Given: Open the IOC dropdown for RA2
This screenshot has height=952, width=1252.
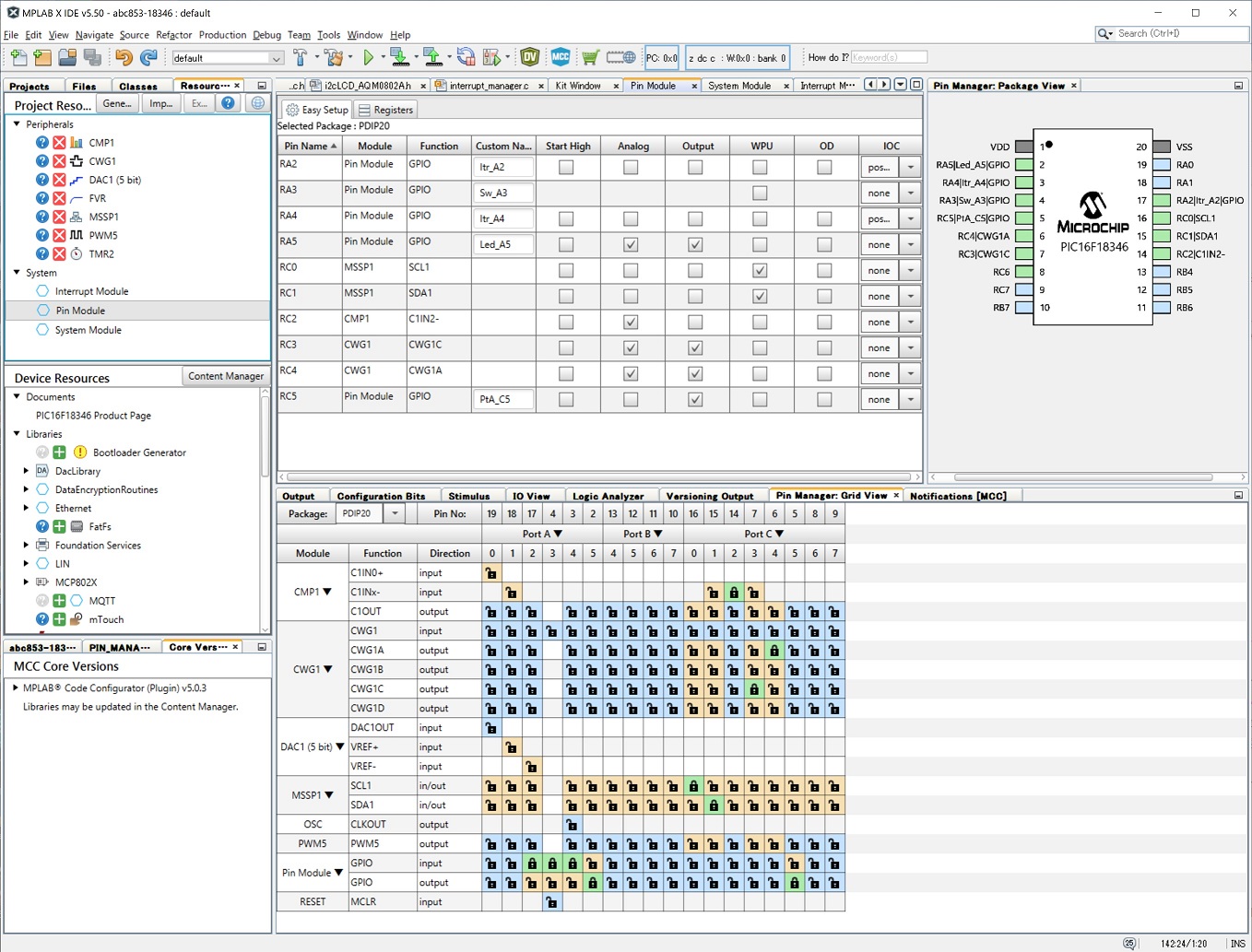Looking at the screenshot, I should [x=910, y=168].
